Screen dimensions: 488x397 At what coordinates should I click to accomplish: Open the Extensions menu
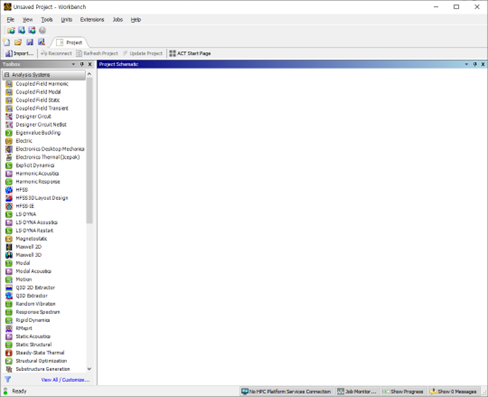92,20
